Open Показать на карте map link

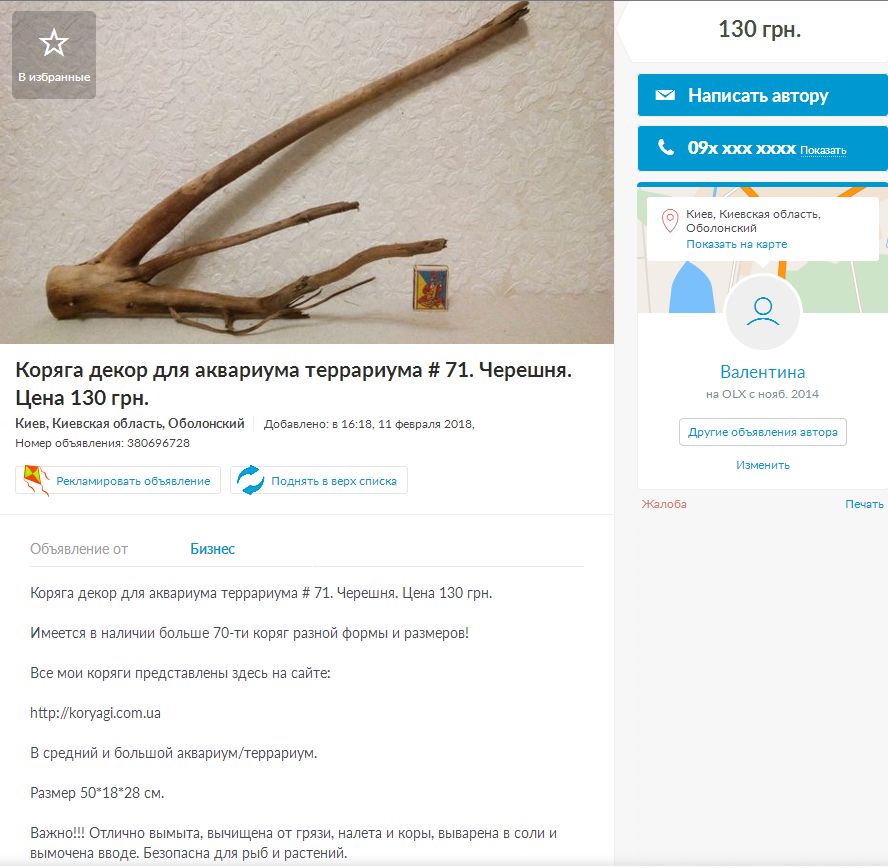pos(736,244)
